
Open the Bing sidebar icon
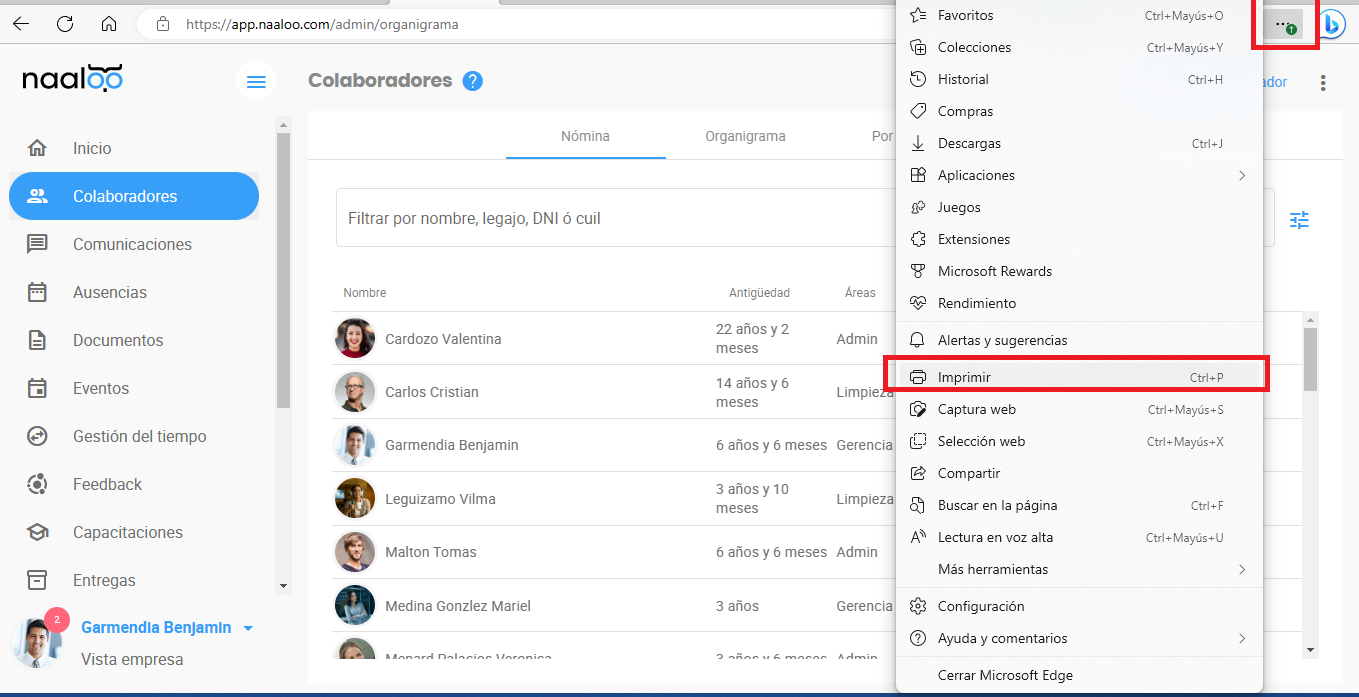(x=1332, y=24)
